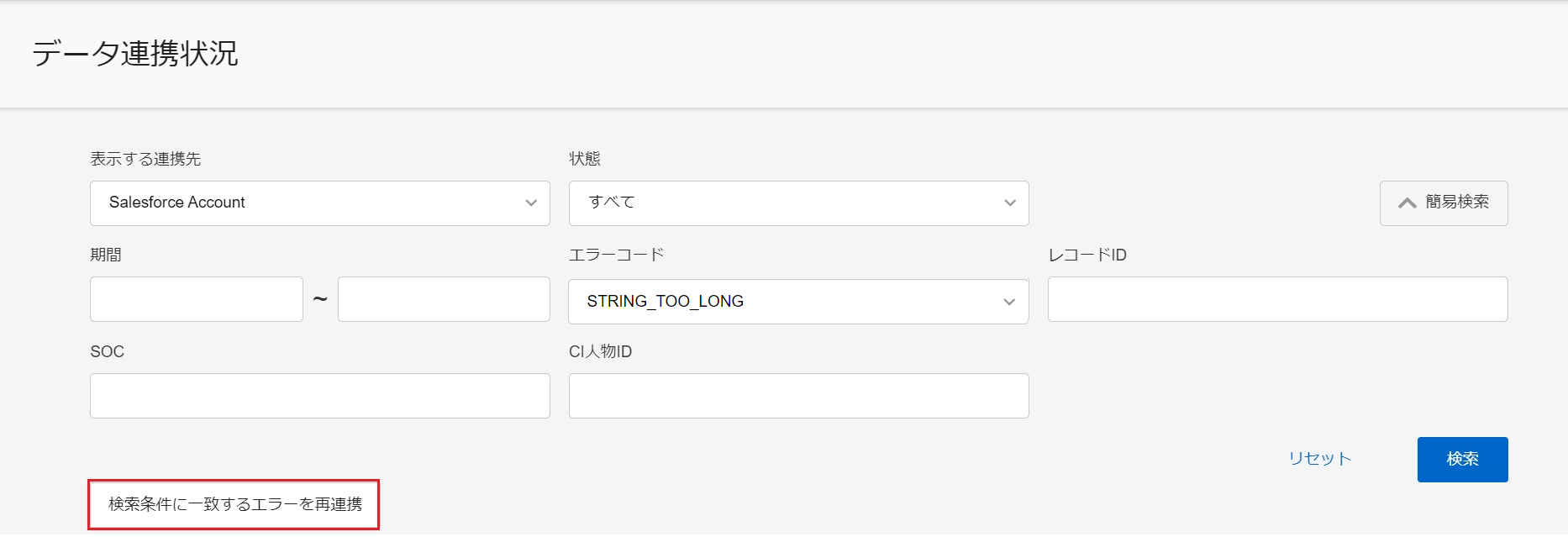1568x537 pixels.
Task: Click the CI人物ID input field
Action: coord(799,396)
